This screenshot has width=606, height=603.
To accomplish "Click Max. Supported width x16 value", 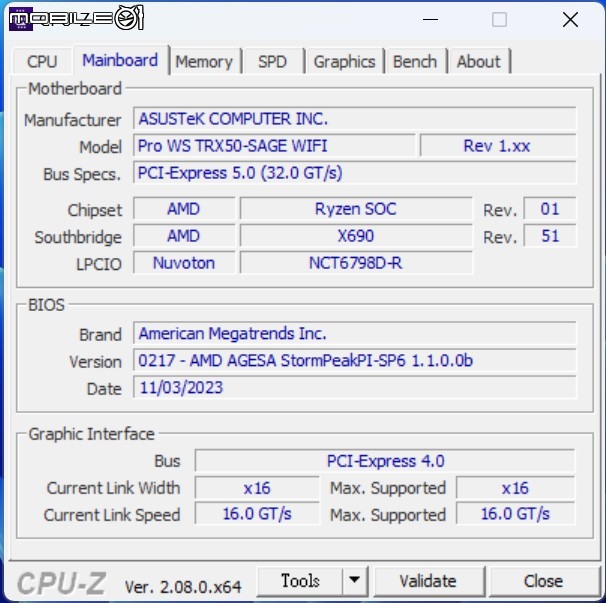I will coord(516,488).
